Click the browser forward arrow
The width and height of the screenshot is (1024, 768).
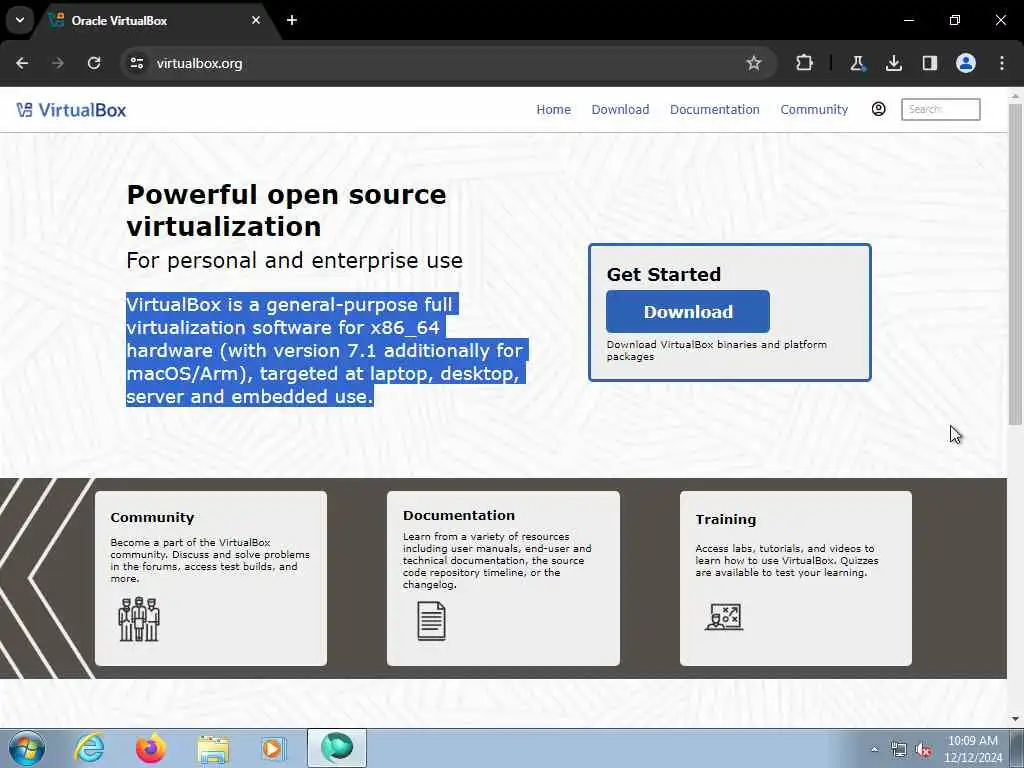58,63
